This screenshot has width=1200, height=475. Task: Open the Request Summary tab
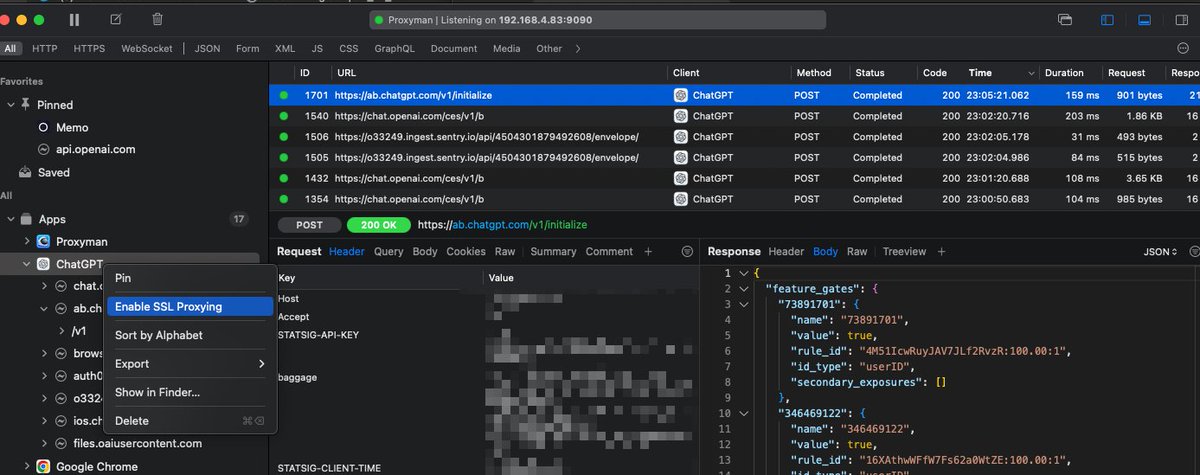[553, 251]
